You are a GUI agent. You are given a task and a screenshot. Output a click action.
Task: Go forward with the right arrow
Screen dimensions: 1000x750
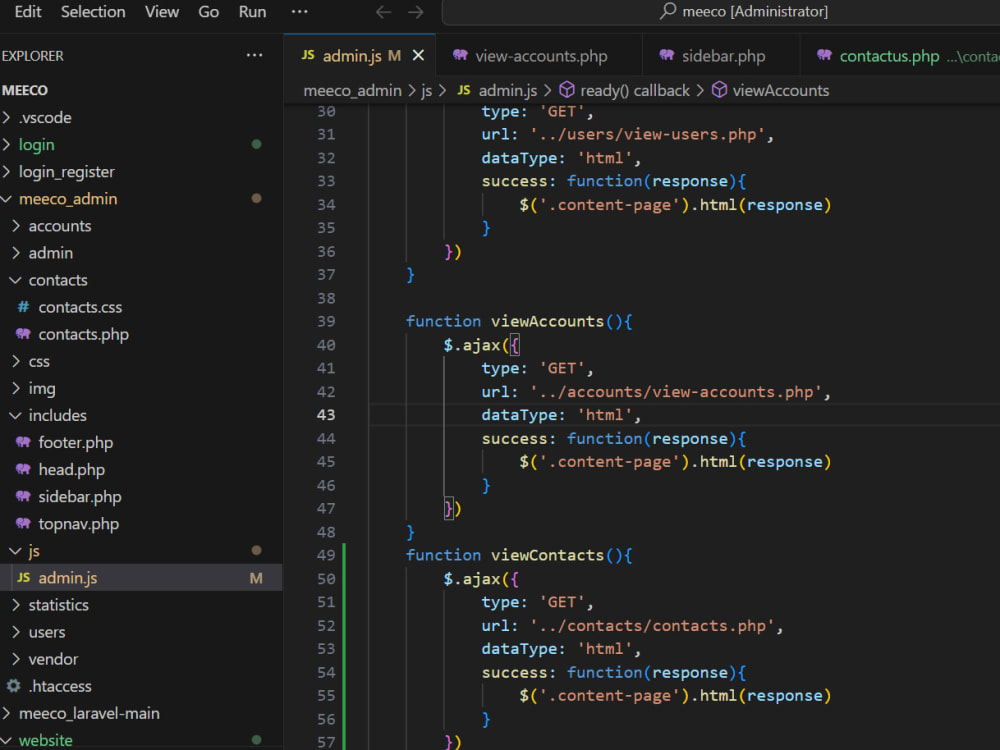pyautogui.click(x=416, y=12)
